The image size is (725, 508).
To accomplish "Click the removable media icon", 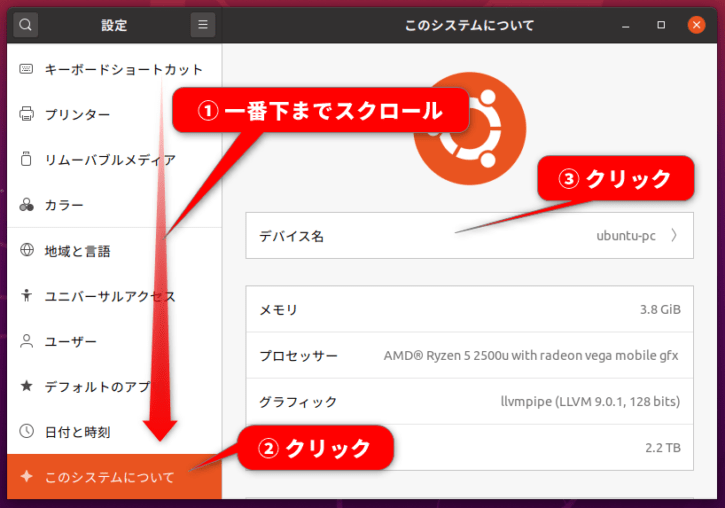I will coord(26,159).
